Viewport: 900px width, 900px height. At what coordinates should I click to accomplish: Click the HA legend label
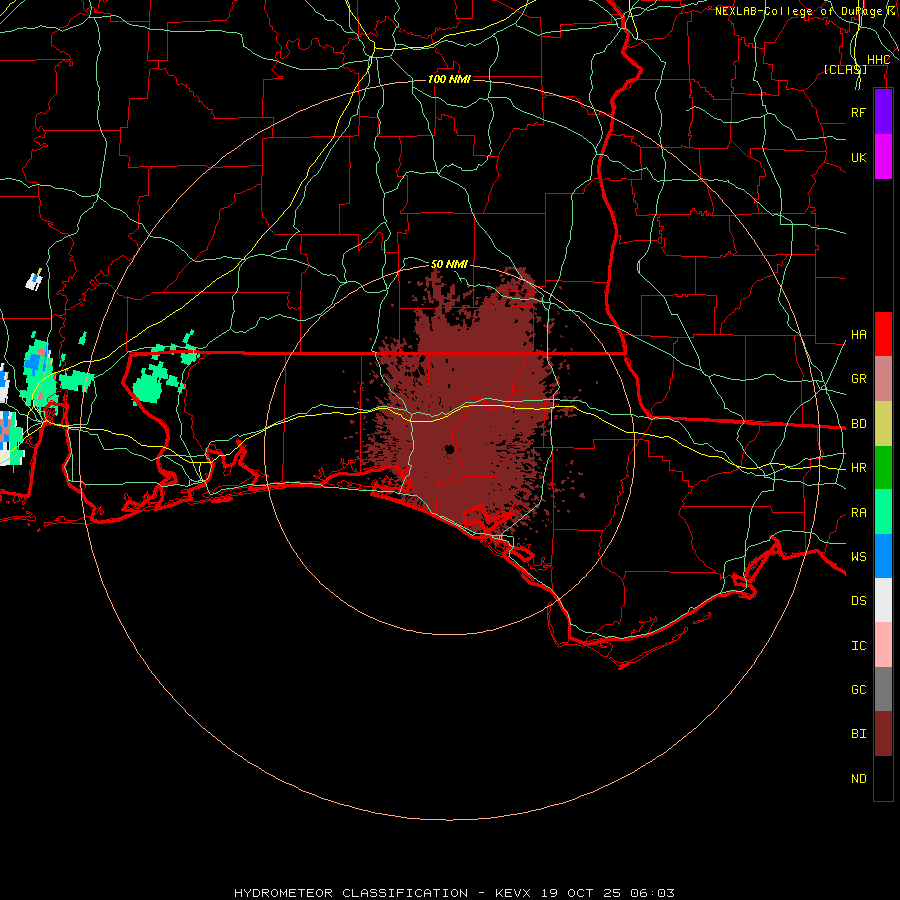tap(858, 334)
